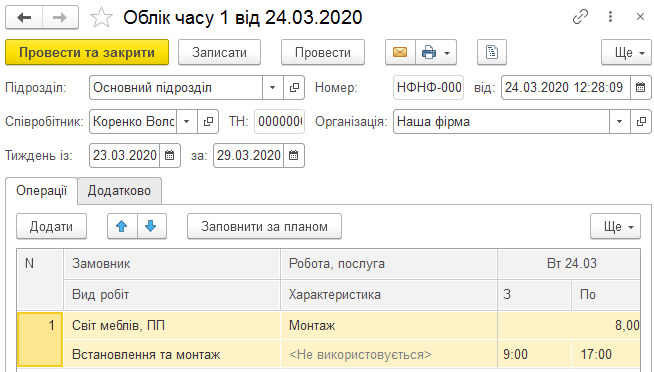Click Додати button
654x372 pixels.
(51, 226)
